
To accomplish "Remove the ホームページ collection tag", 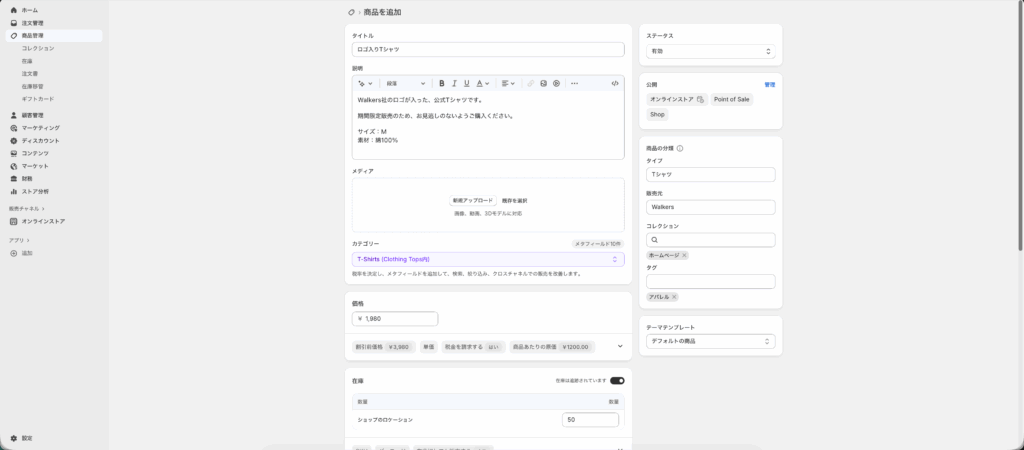I will pyautogui.click(x=684, y=256).
